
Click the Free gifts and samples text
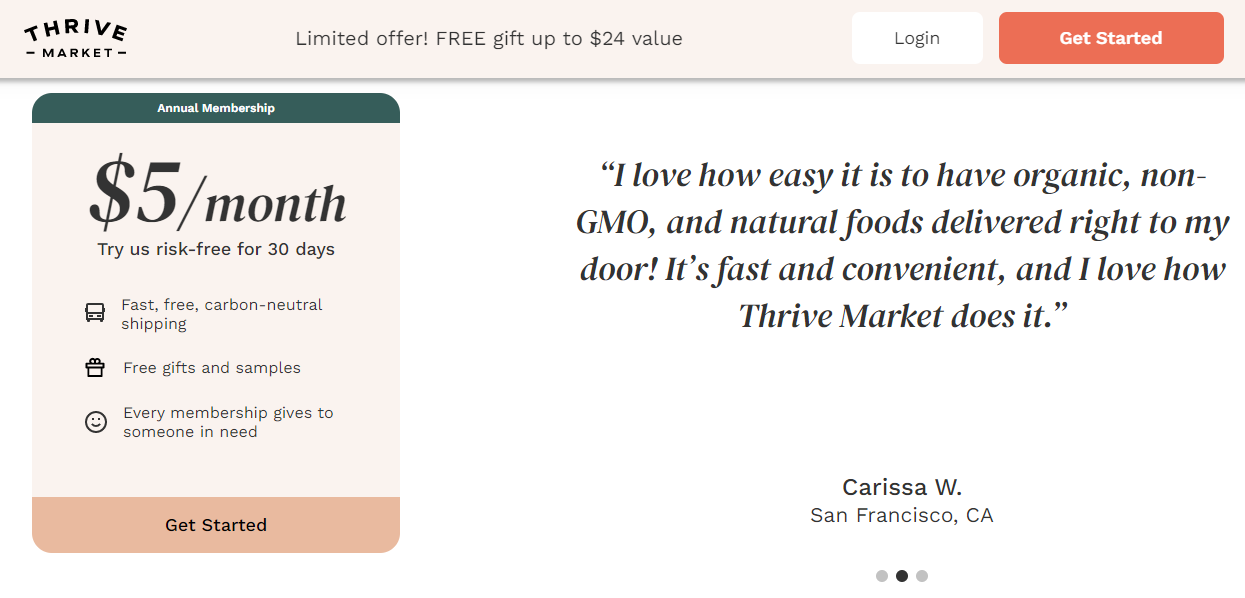212,368
